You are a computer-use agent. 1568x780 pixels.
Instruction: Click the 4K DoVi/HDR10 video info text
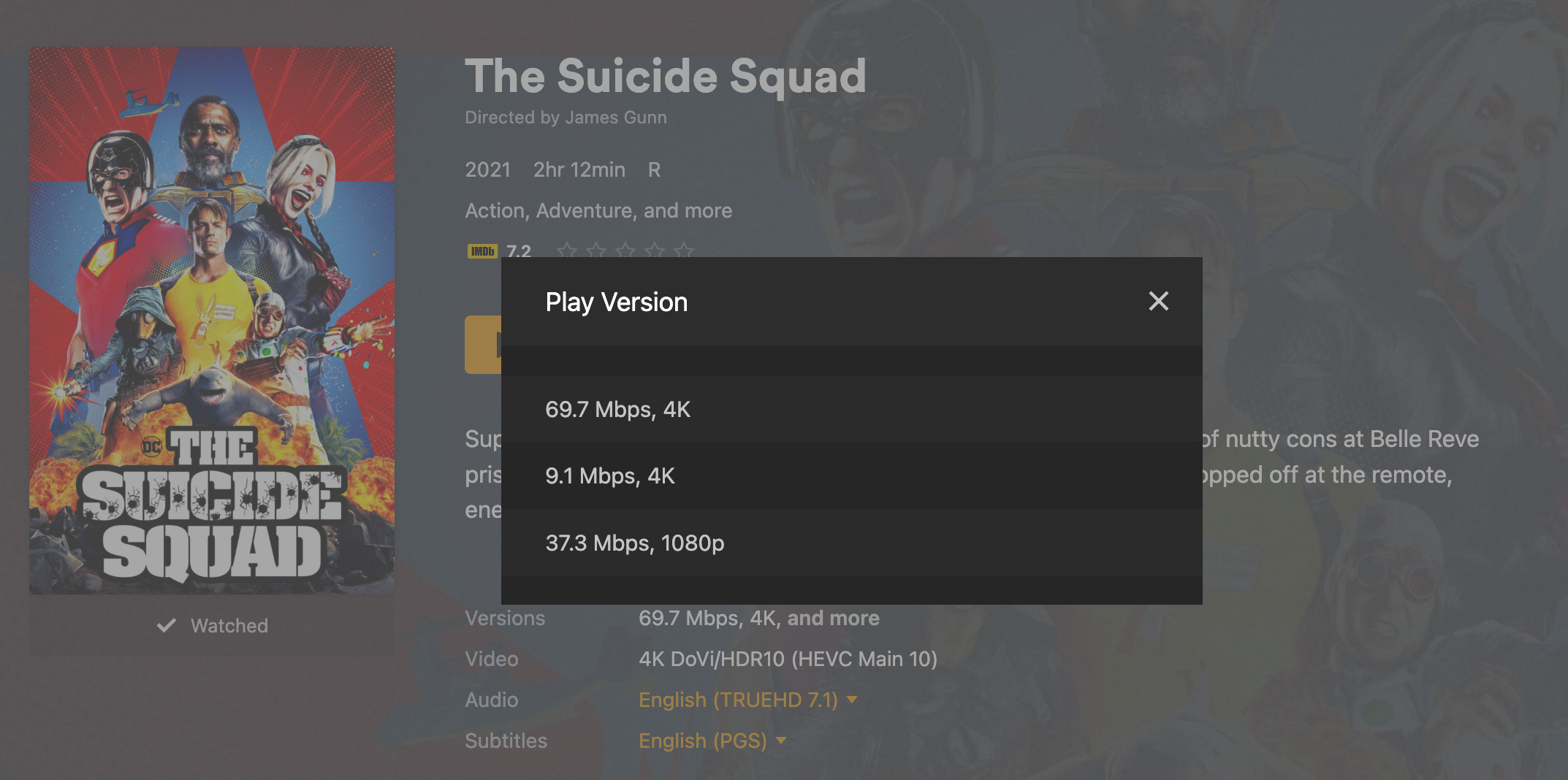click(788, 659)
